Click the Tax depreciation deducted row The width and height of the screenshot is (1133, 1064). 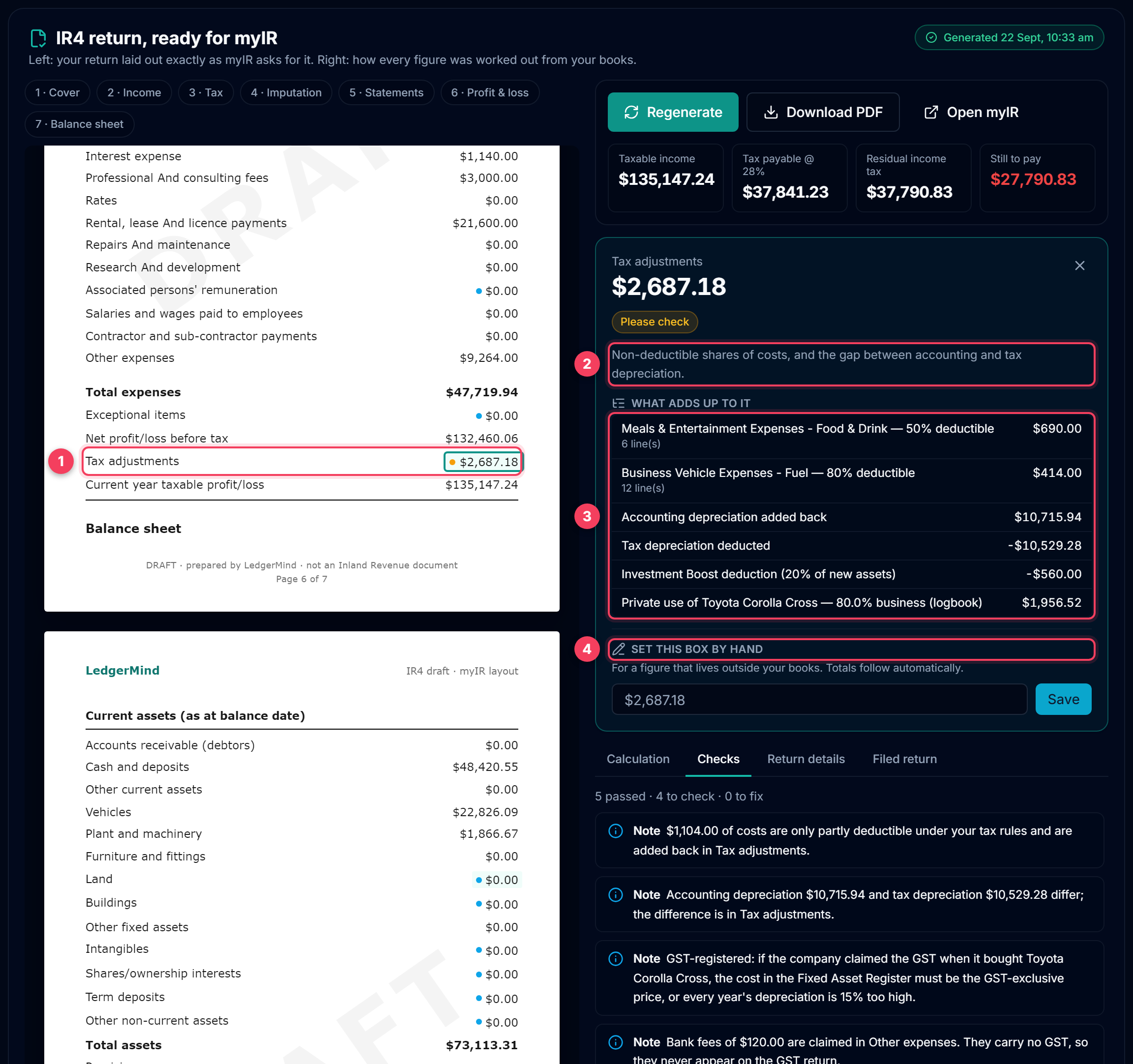pos(851,546)
